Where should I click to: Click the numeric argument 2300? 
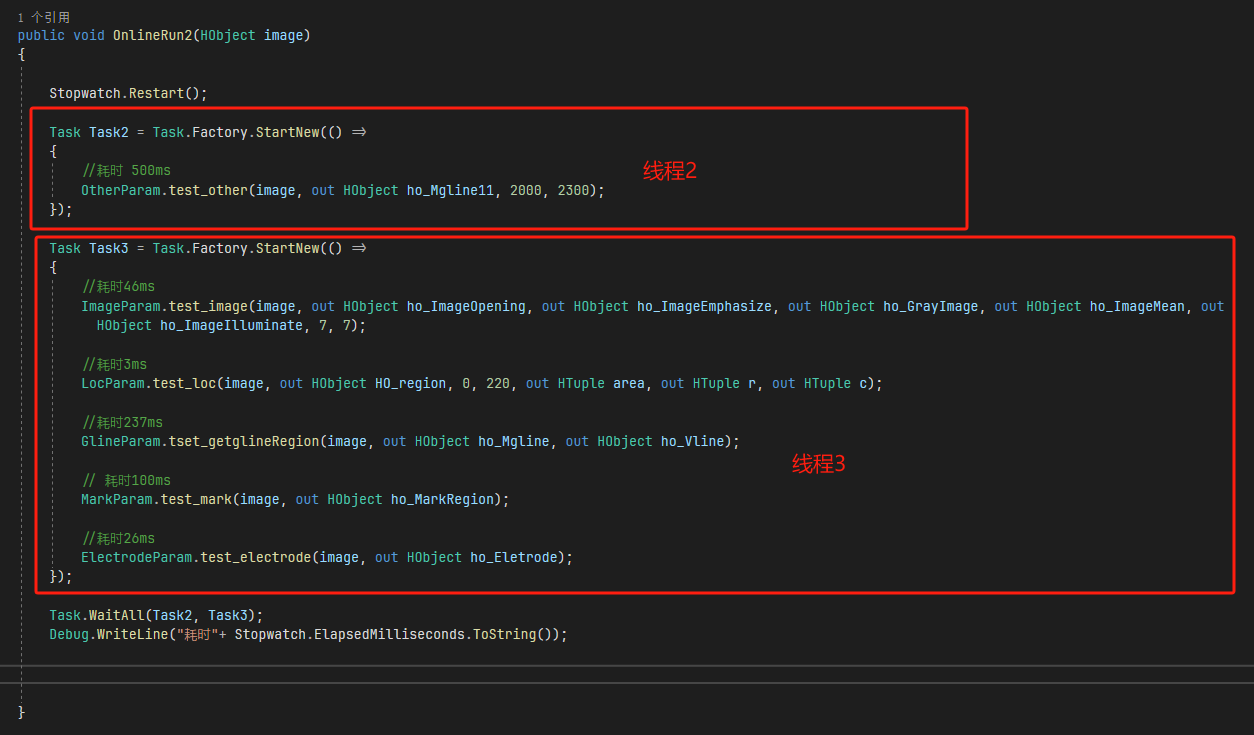[x=573, y=190]
